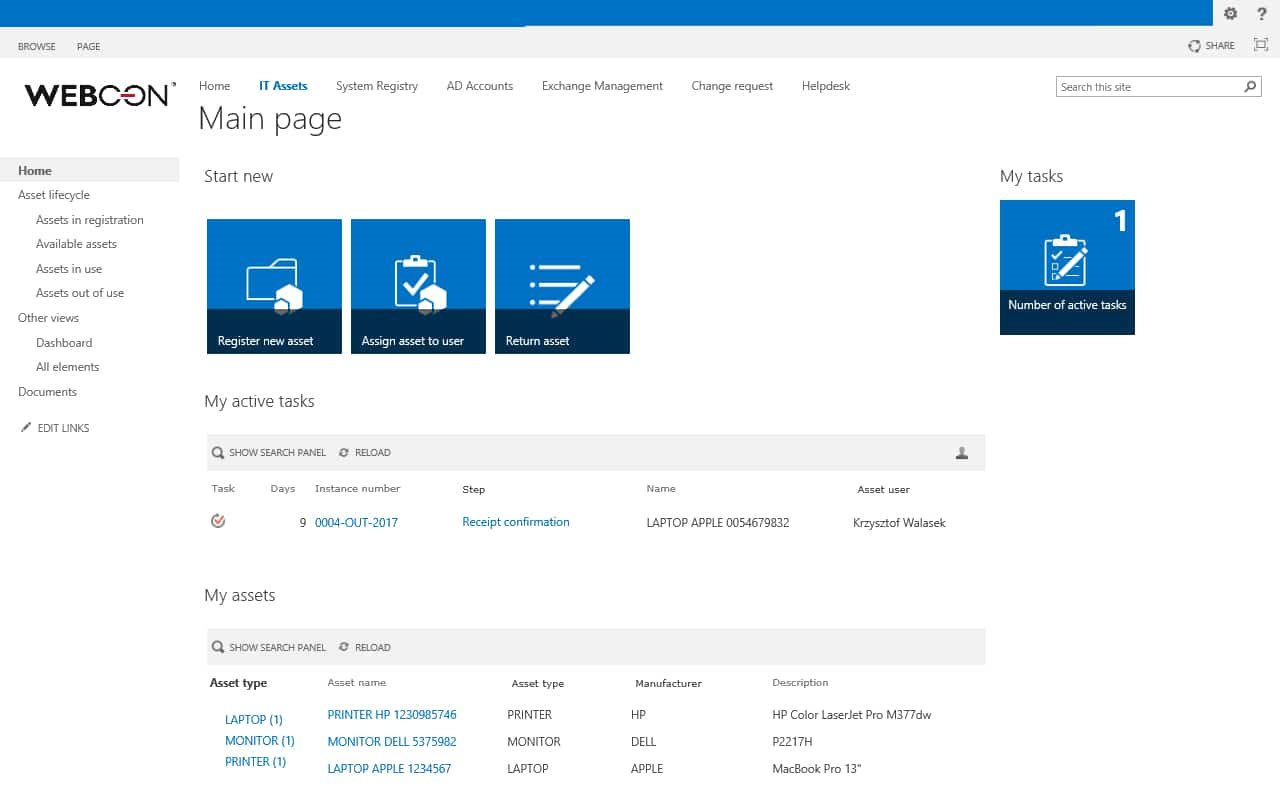Reload the My active tasks list
The image size is (1280, 792).
pyautogui.click(x=364, y=452)
